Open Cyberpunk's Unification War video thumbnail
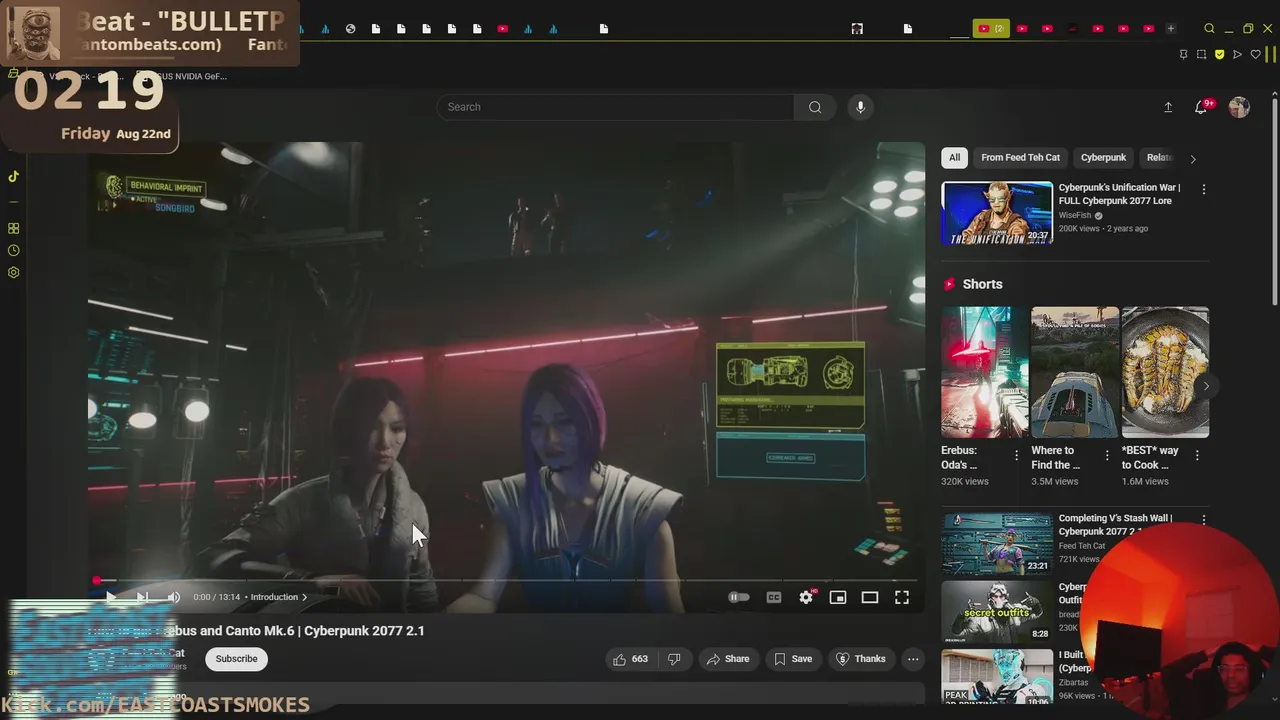This screenshot has height=720, width=1280. tap(997, 213)
